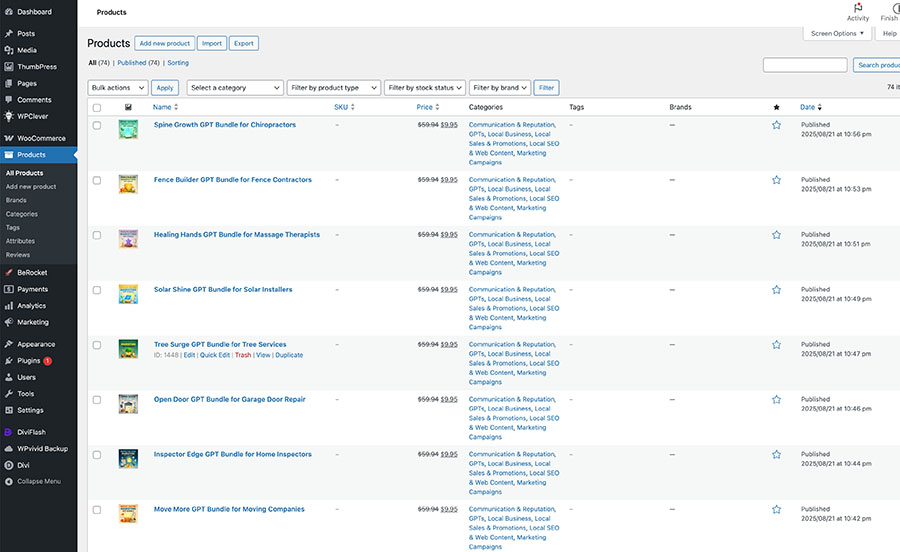Click the image column header icon

128,107
